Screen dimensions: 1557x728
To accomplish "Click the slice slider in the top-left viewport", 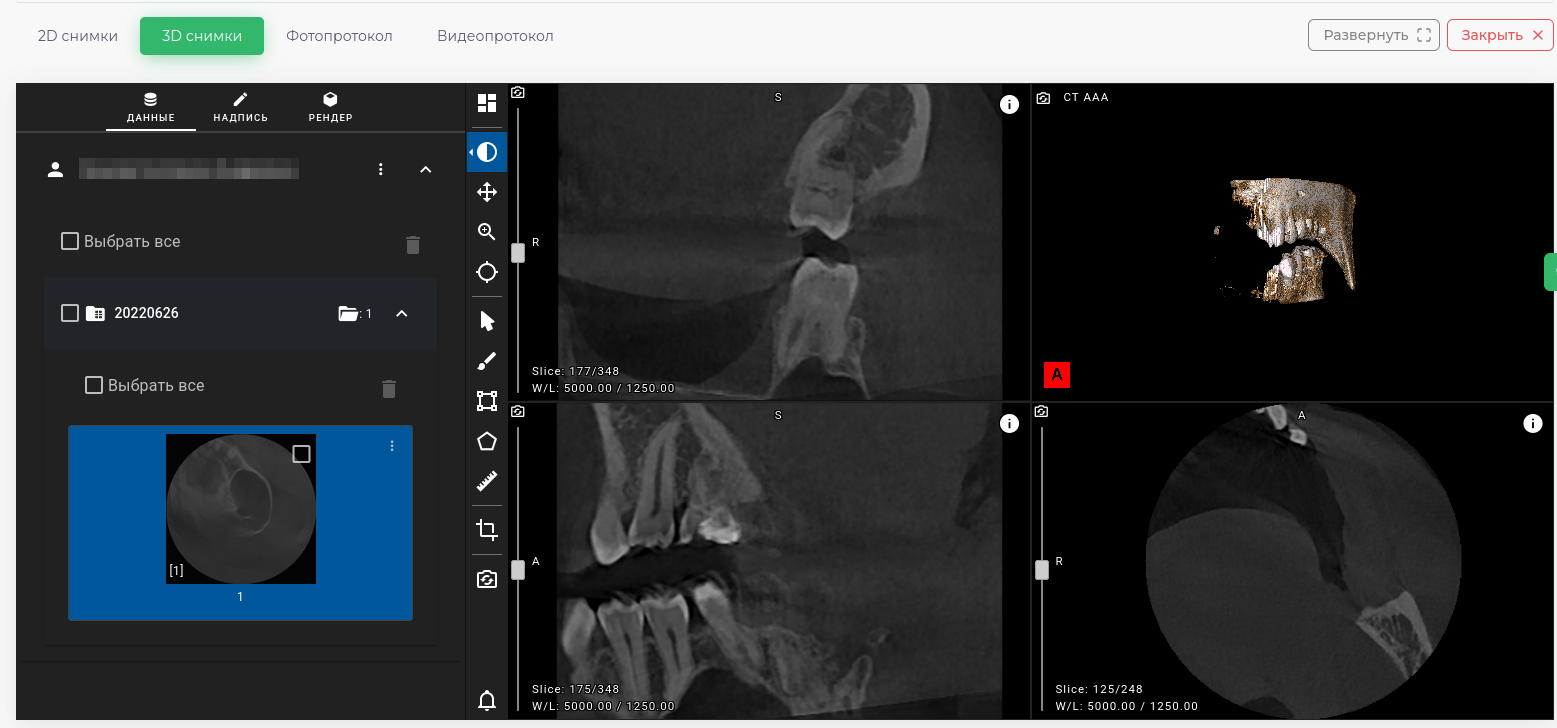I will click(x=518, y=253).
